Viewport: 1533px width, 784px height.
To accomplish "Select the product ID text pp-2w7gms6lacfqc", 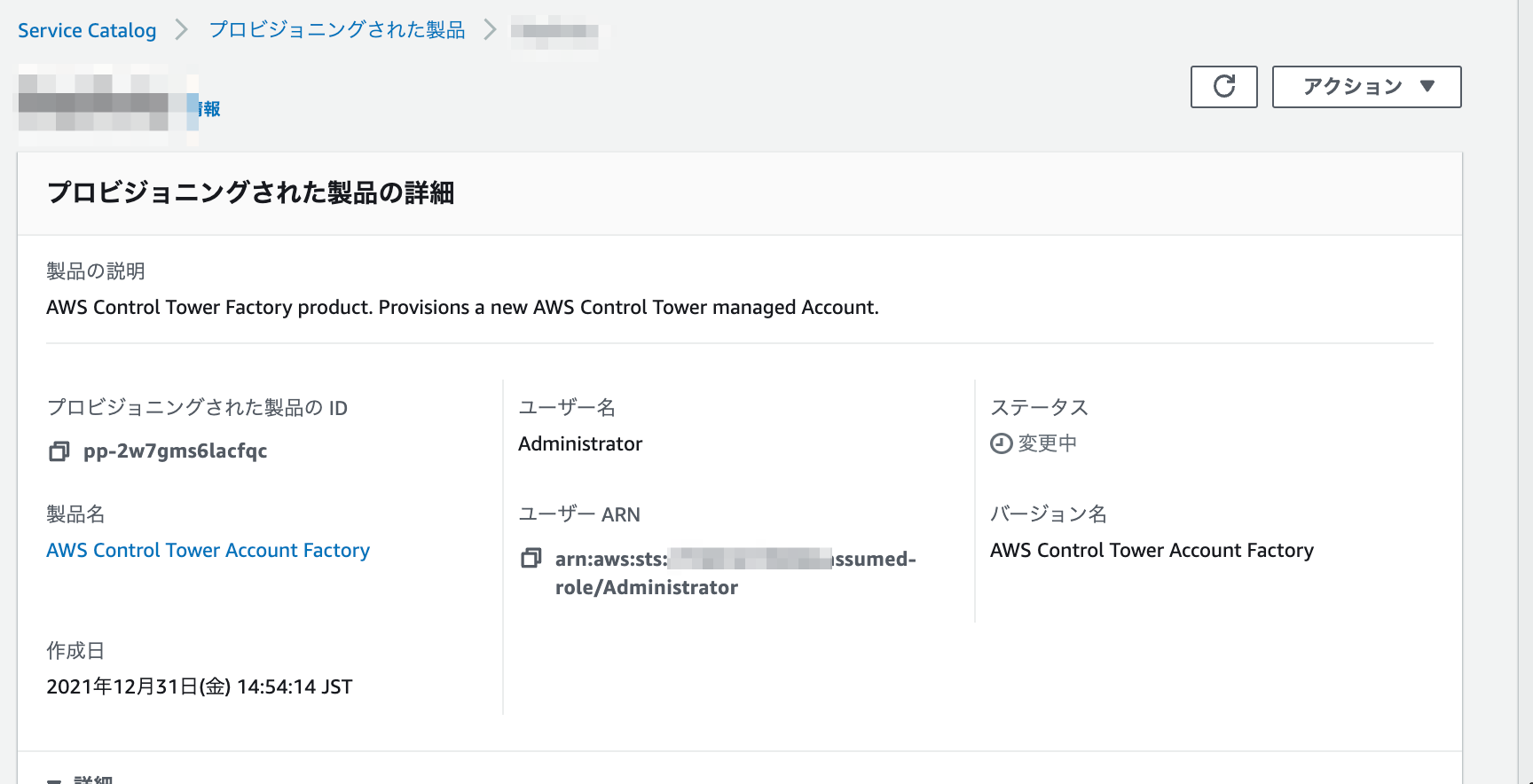I will pyautogui.click(x=175, y=451).
